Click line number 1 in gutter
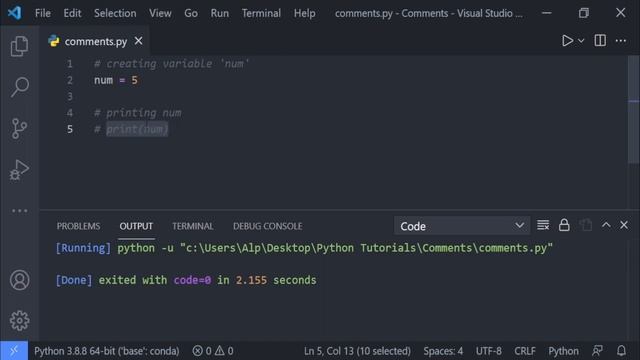 tap(70, 64)
